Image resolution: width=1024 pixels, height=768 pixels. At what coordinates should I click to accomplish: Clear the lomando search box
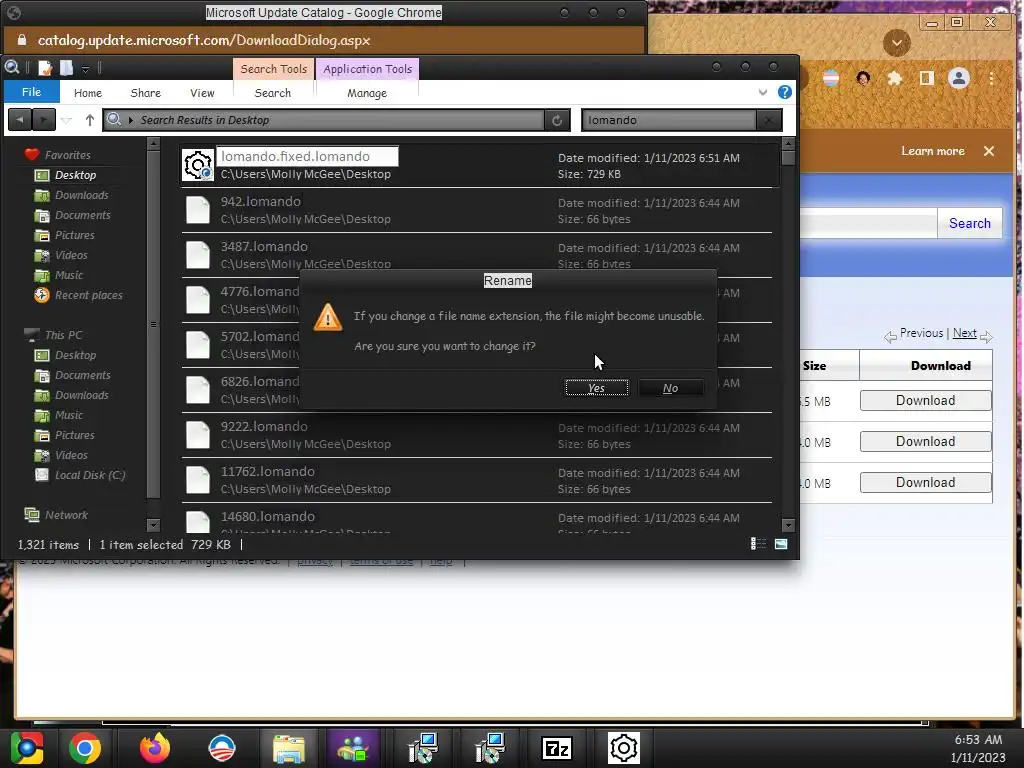pos(768,120)
